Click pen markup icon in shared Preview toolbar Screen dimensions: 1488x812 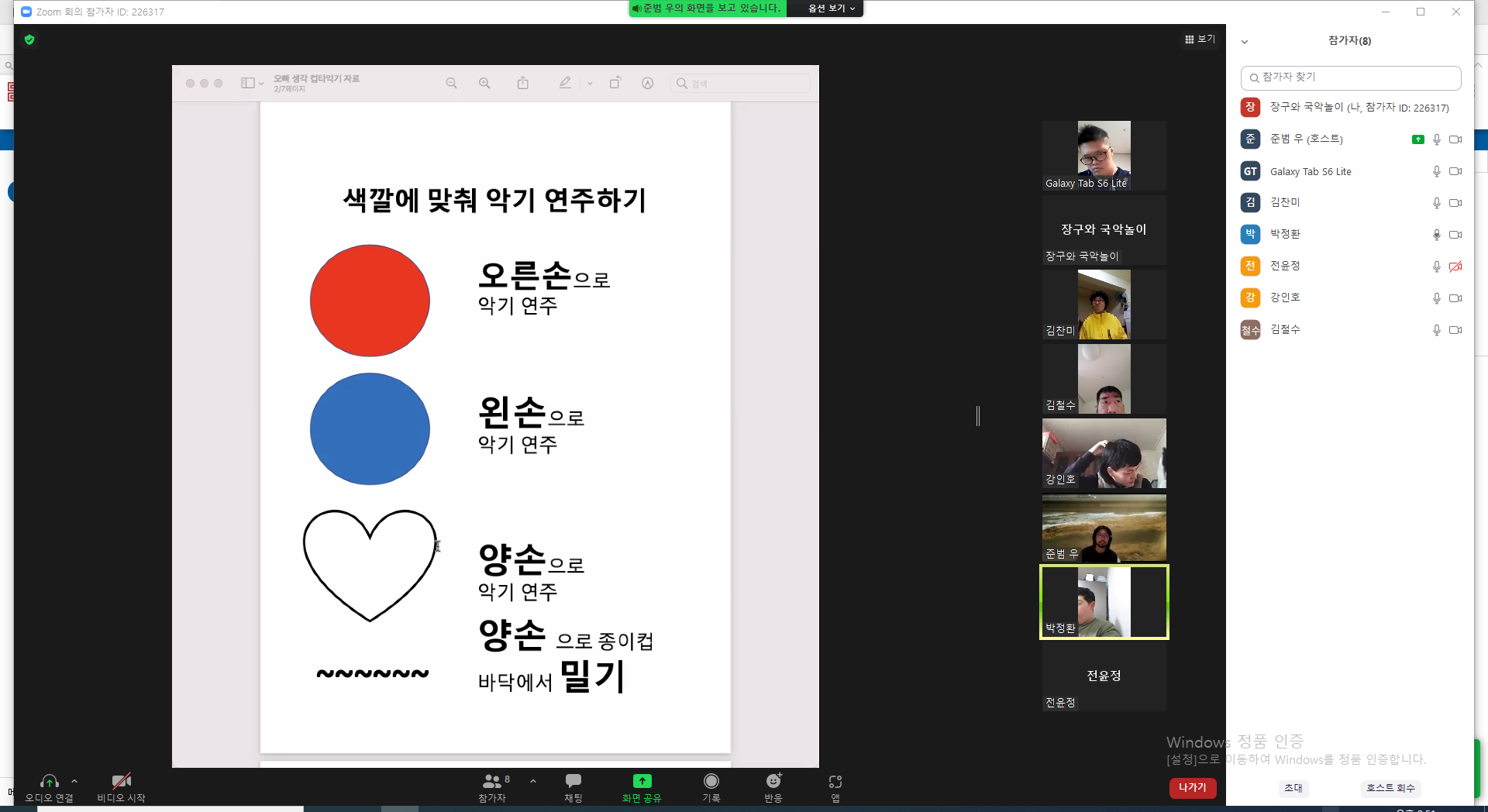[x=565, y=83]
